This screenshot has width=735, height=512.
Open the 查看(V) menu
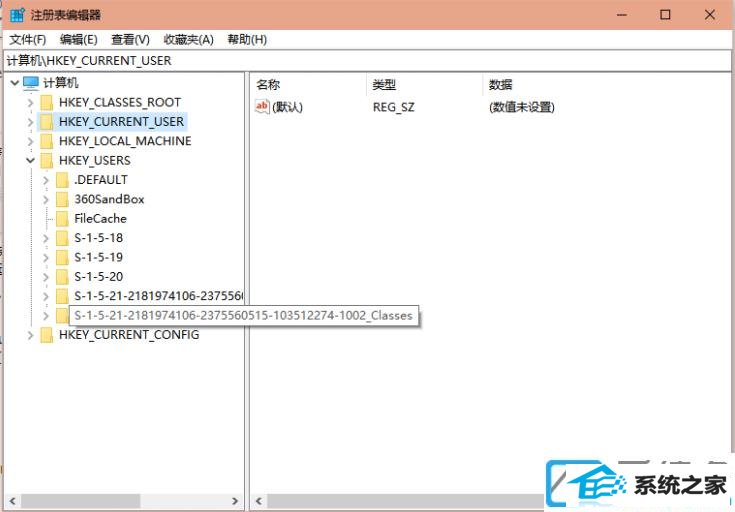130,40
